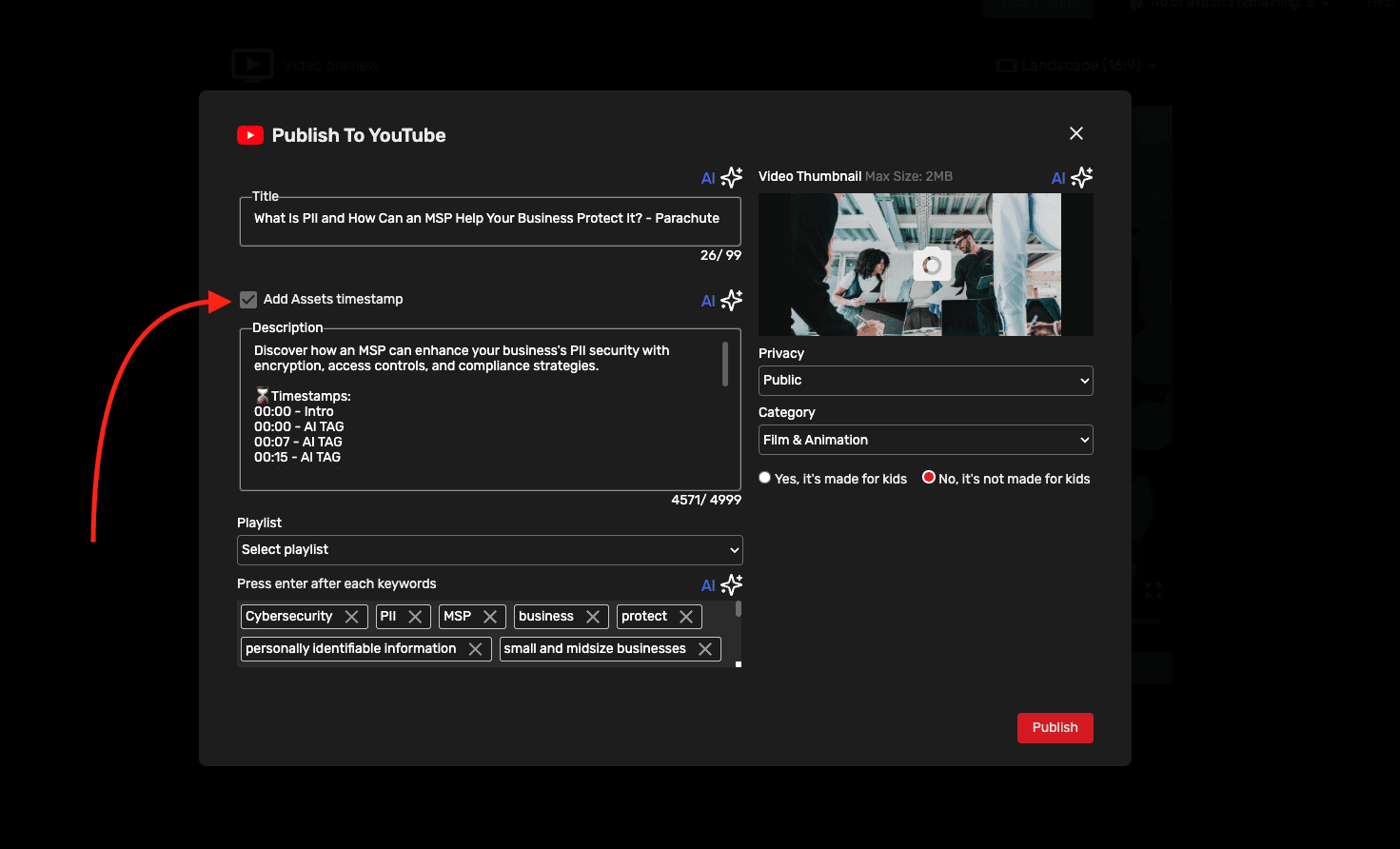Click the YouTube logo in the dialog header
Viewport: 1400px width, 849px height.
pyautogui.click(x=250, y=135)
